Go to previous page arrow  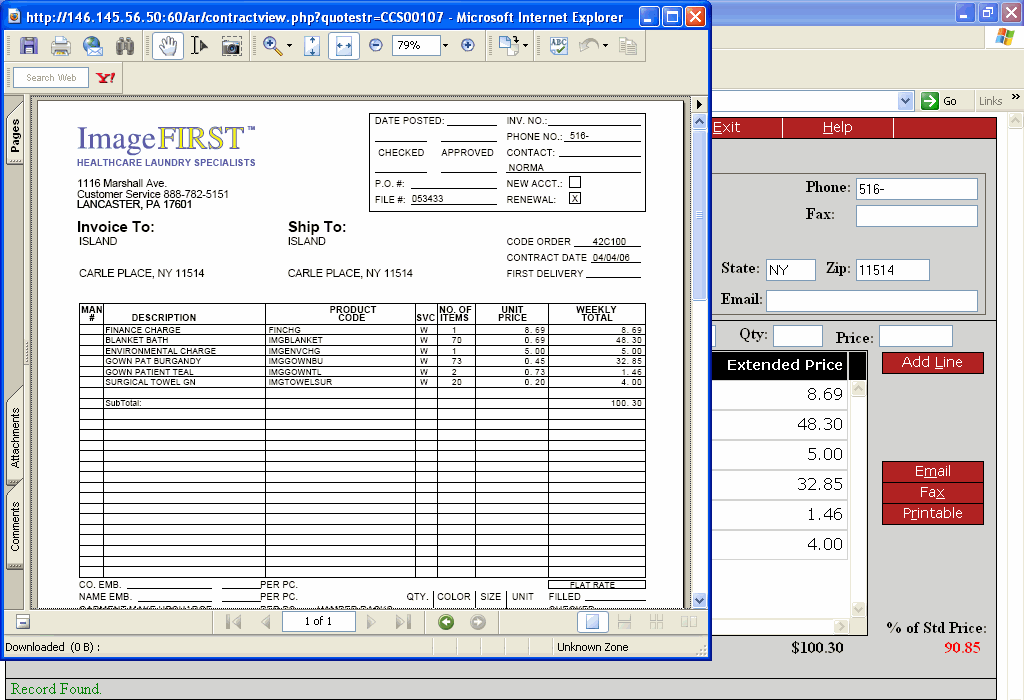point(265,622)
